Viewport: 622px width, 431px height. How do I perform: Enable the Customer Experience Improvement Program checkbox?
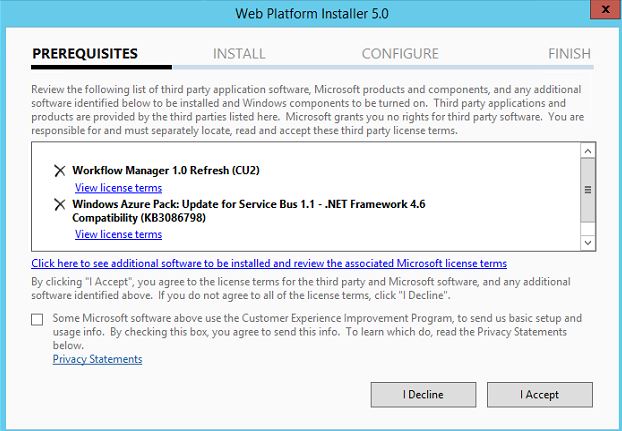click(x=37, y=320)
